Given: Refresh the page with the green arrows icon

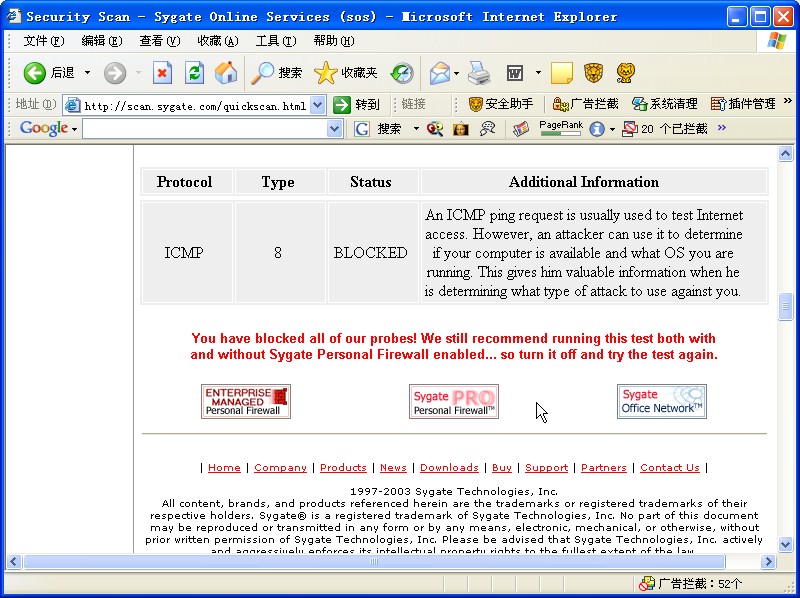Looking at the screenshot, I should coord(194,73).
